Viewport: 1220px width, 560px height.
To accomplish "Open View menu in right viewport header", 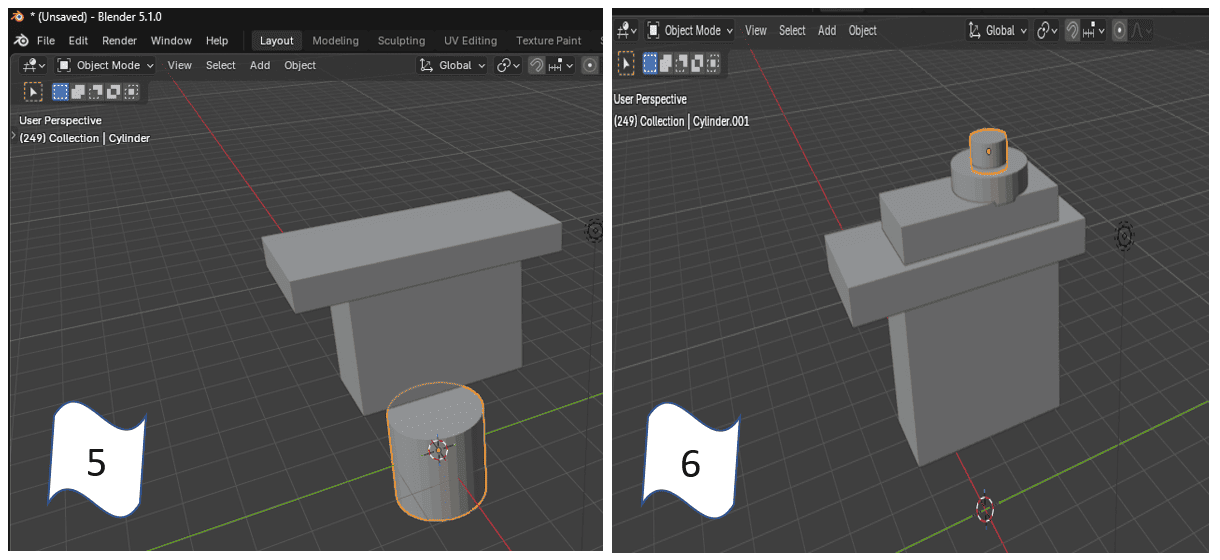I will pos(756,30).
